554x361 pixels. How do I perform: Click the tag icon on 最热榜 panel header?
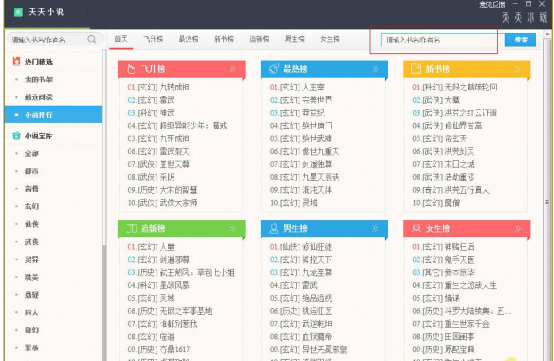274,69
